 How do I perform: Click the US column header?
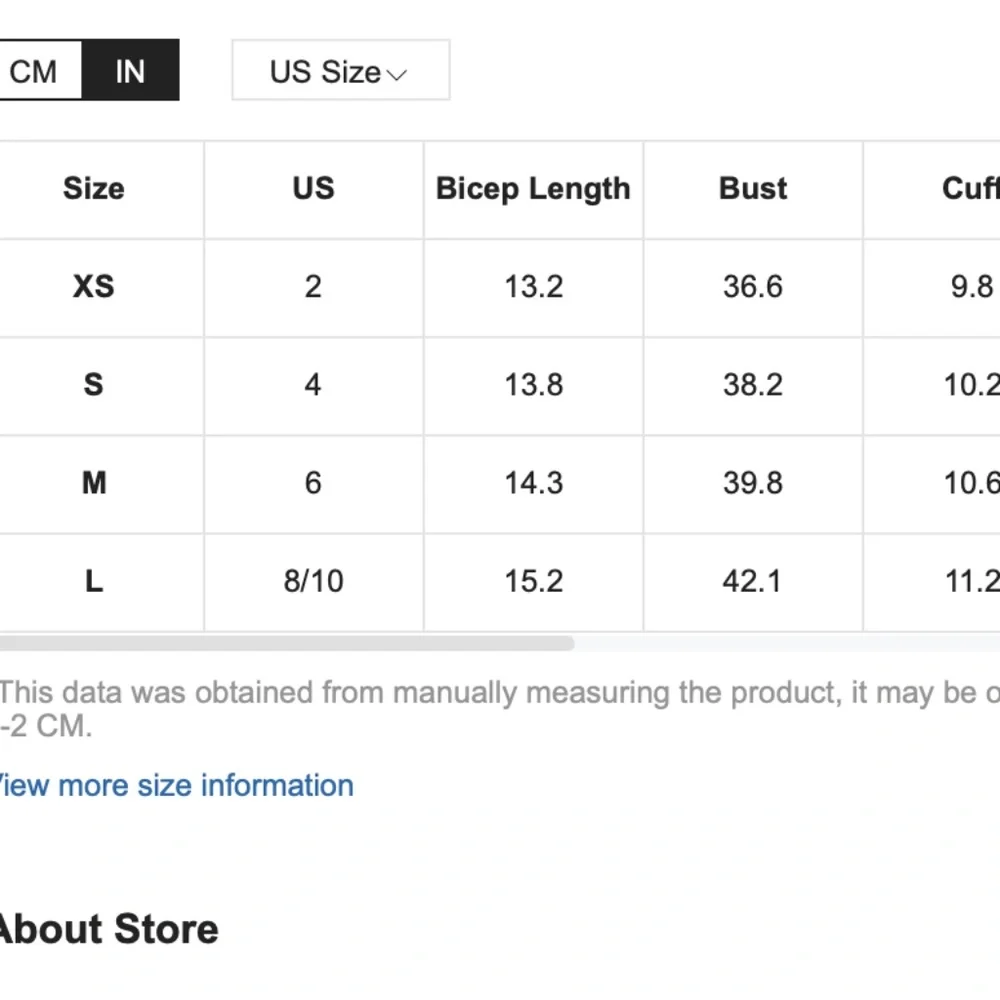tap(313, 189)
